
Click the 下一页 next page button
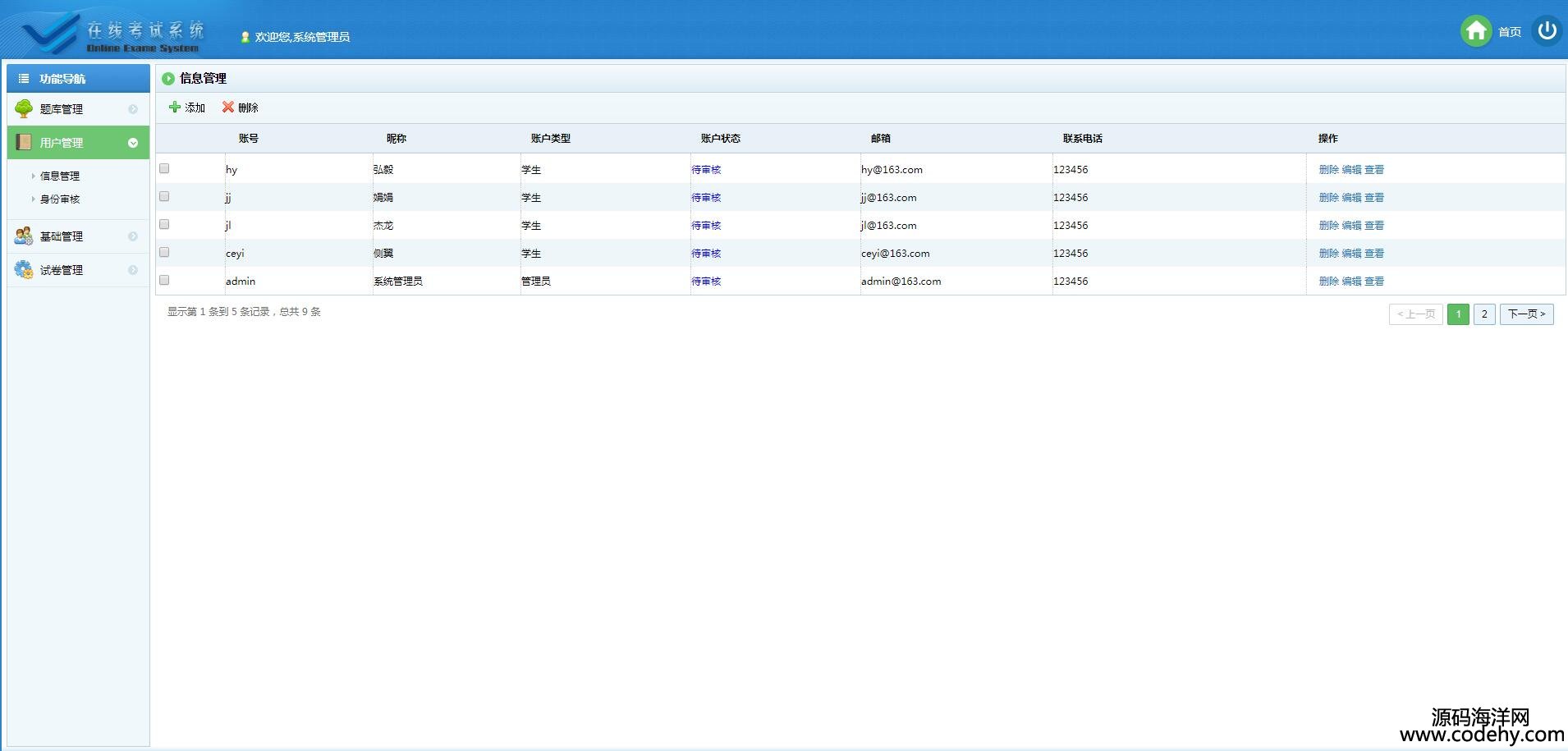click(x=1526, y=314)
